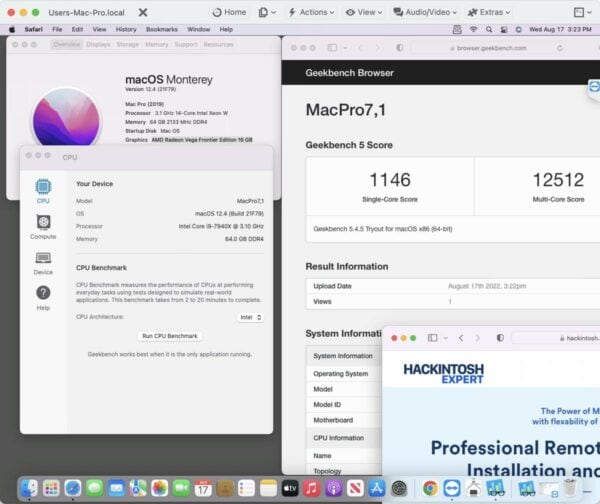Reload the Geekbench browser page
This screenshot has height=504, width=600.
pyautogui.click(x=560, y=48)
